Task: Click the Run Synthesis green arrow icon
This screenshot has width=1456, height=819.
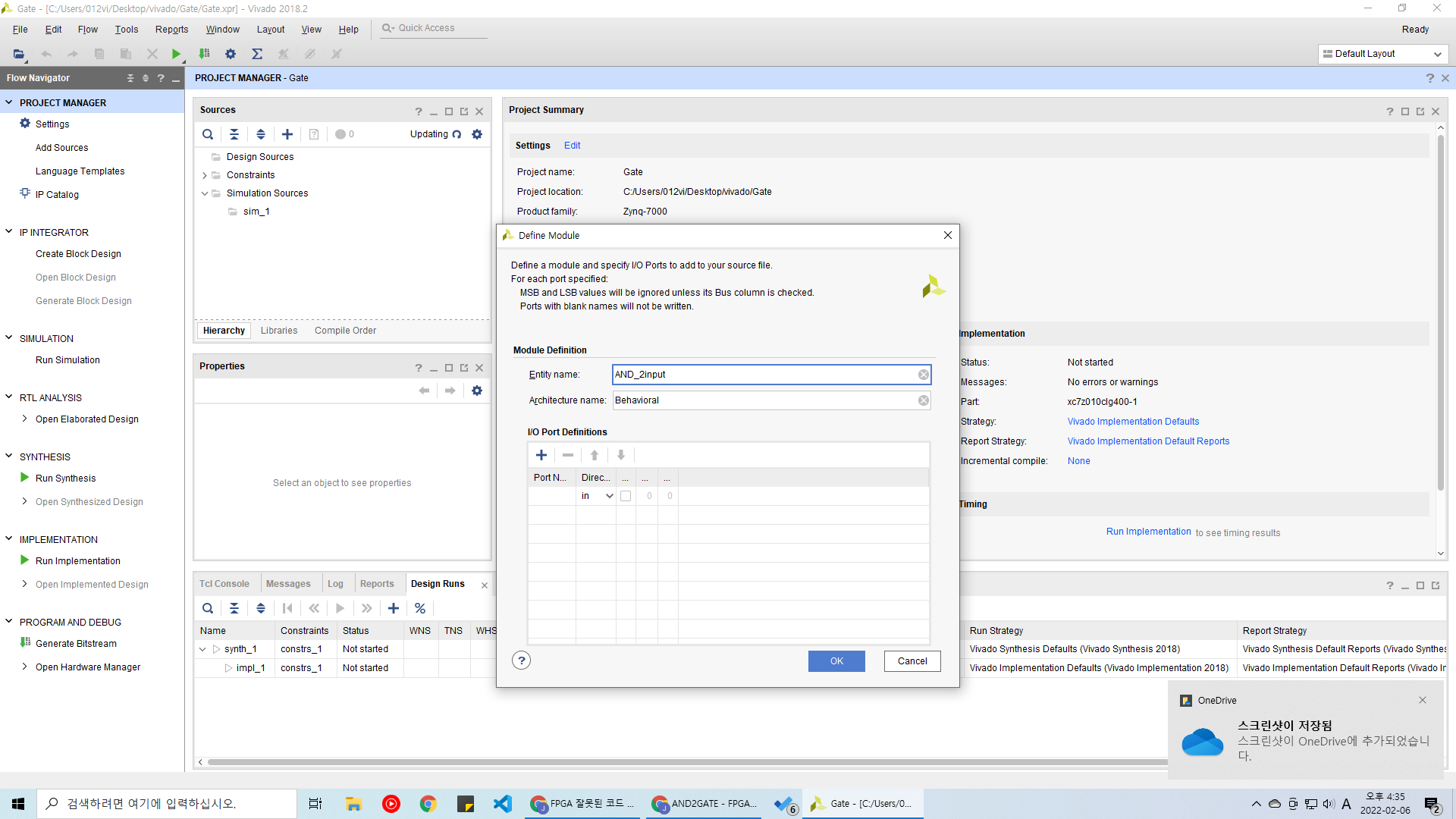Action: tap(25, 478)
